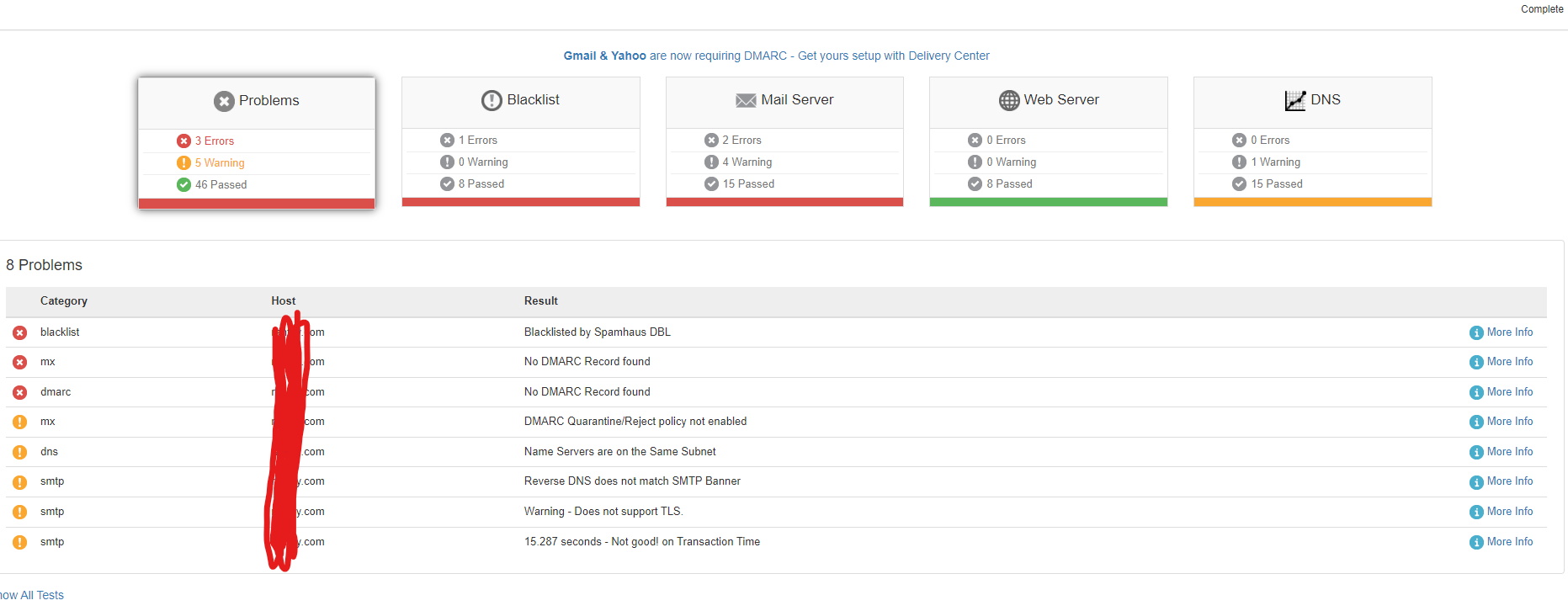Click the 3 Errors count in Problems panel
1568x611 pixels.
click(x=215, y=141)
